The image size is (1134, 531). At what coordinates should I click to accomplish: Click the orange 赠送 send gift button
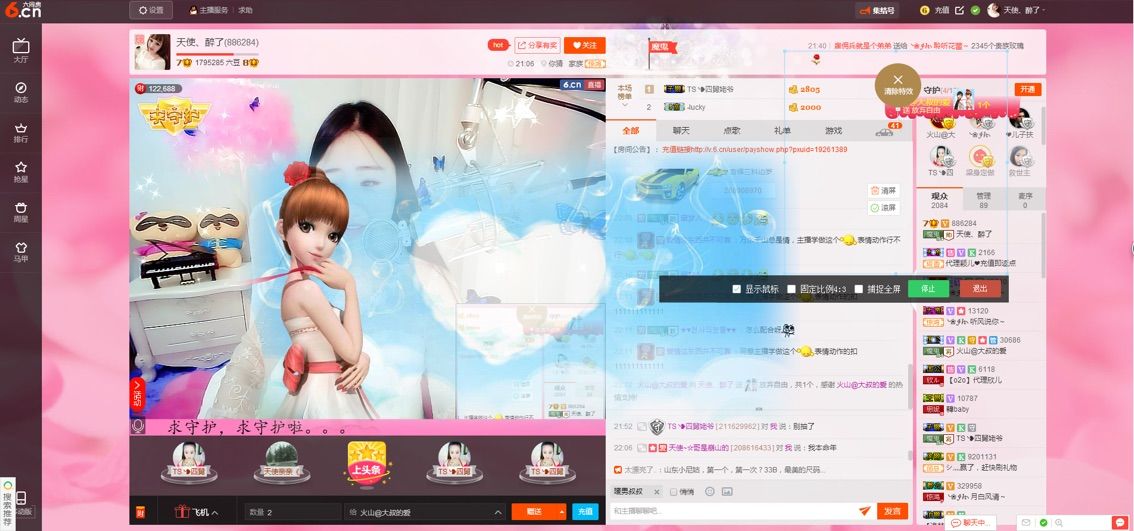click(534, 512)
